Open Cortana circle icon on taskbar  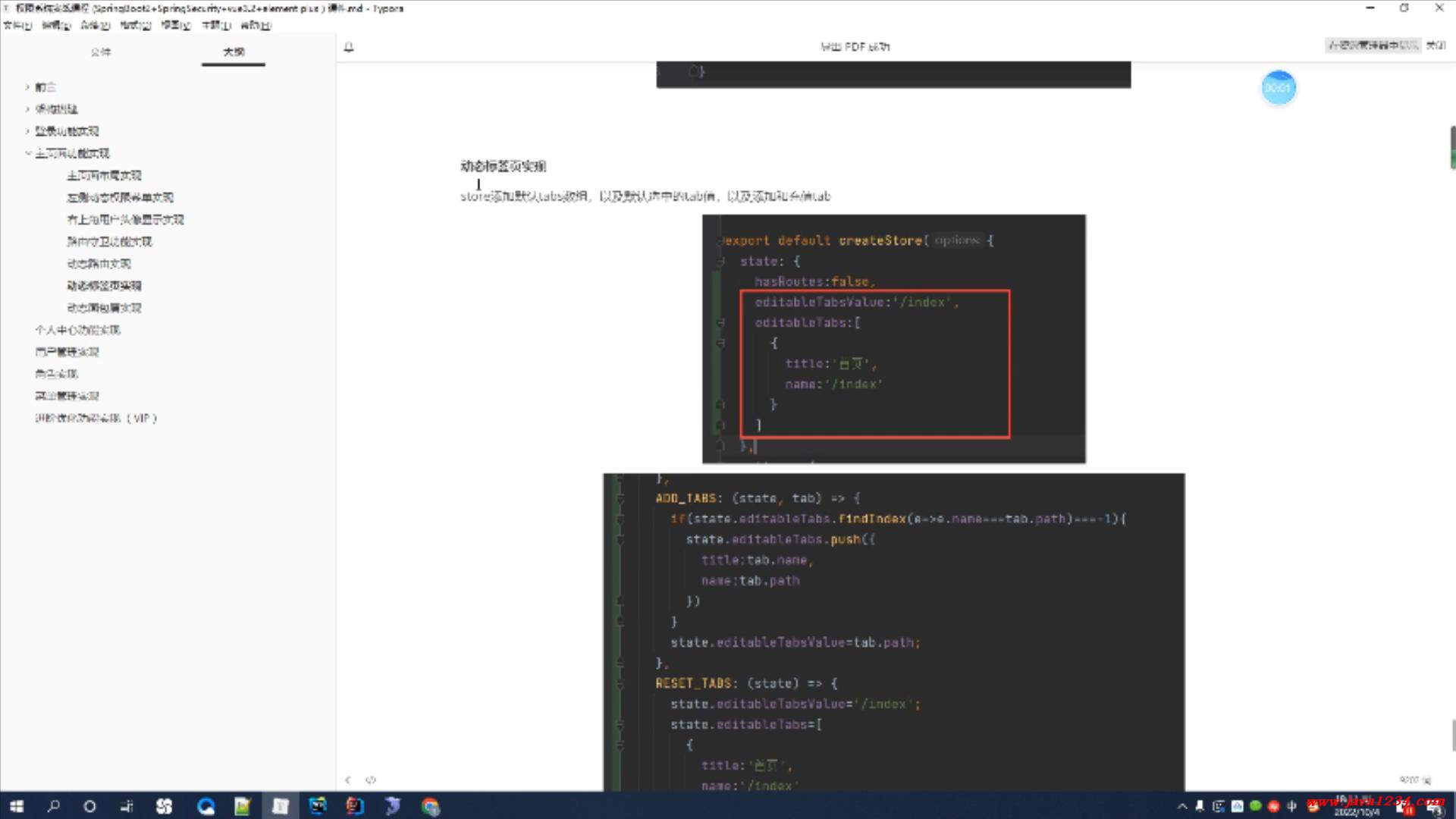[89, 806]
